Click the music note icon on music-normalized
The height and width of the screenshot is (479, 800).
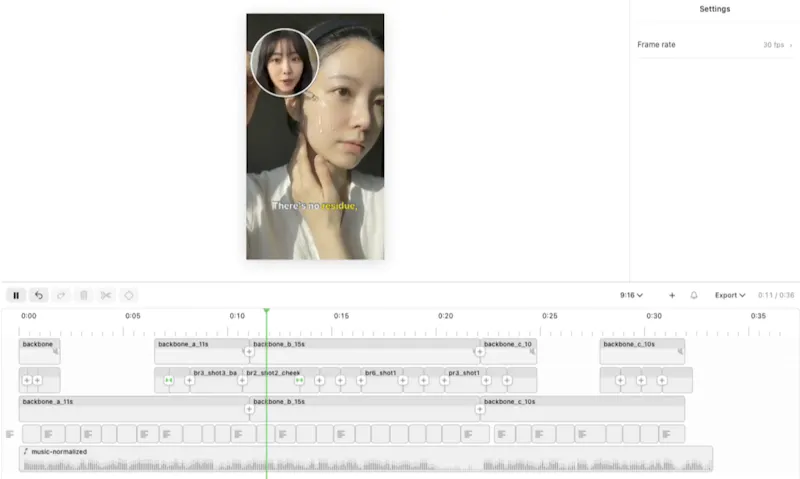click(x=26, y=451)
